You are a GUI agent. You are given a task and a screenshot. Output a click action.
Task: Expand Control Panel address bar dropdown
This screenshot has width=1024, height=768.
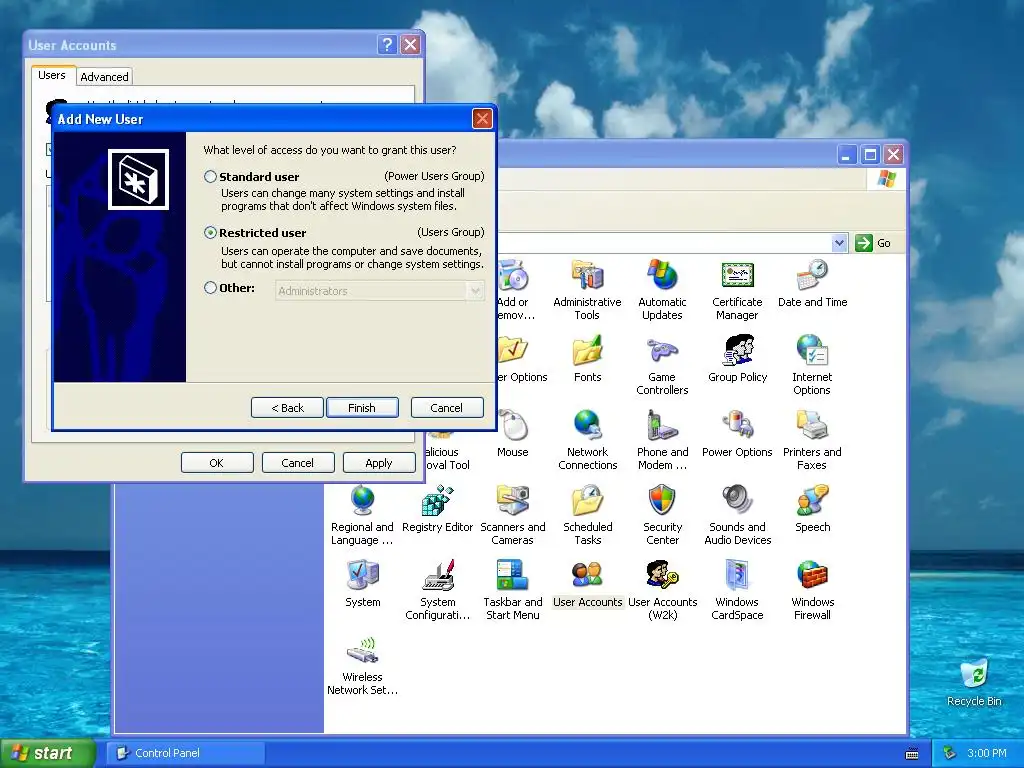839,243
